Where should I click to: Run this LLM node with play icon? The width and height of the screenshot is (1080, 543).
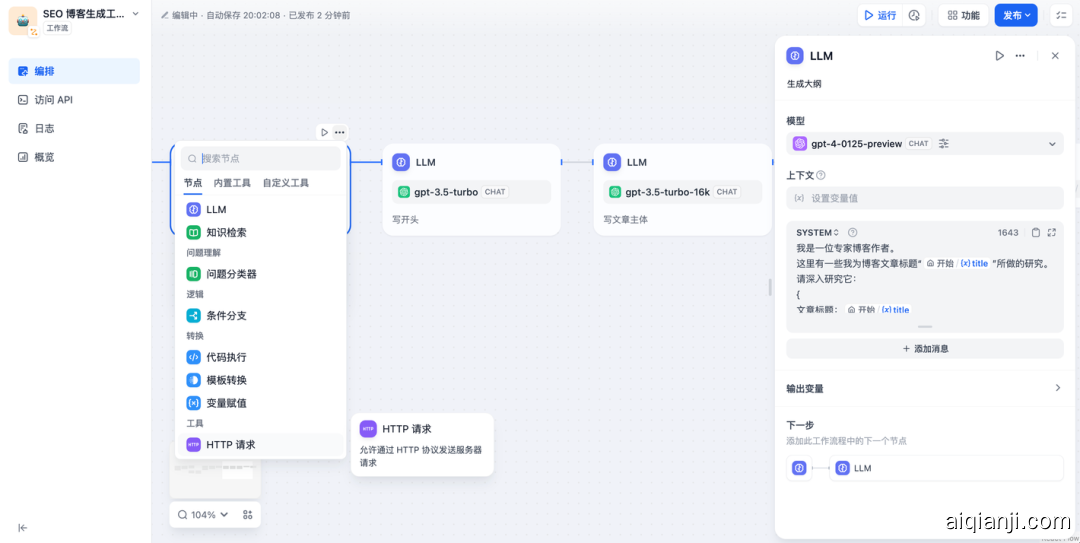coord(999,56)
